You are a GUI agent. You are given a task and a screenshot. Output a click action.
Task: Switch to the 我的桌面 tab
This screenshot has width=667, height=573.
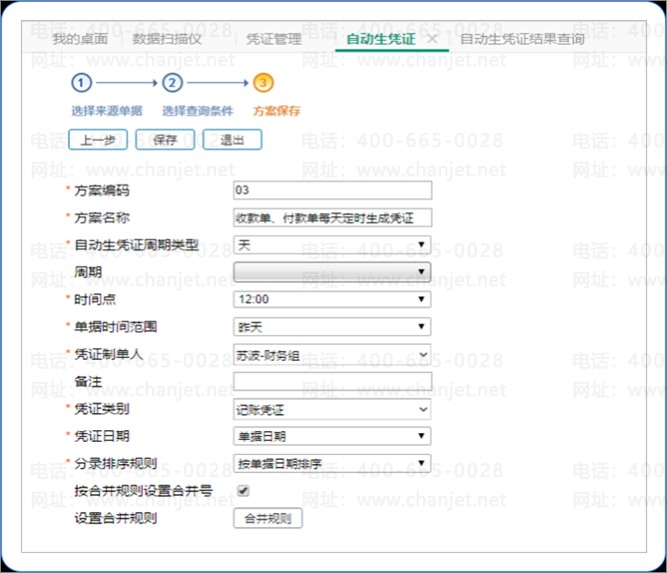(80, 39)
